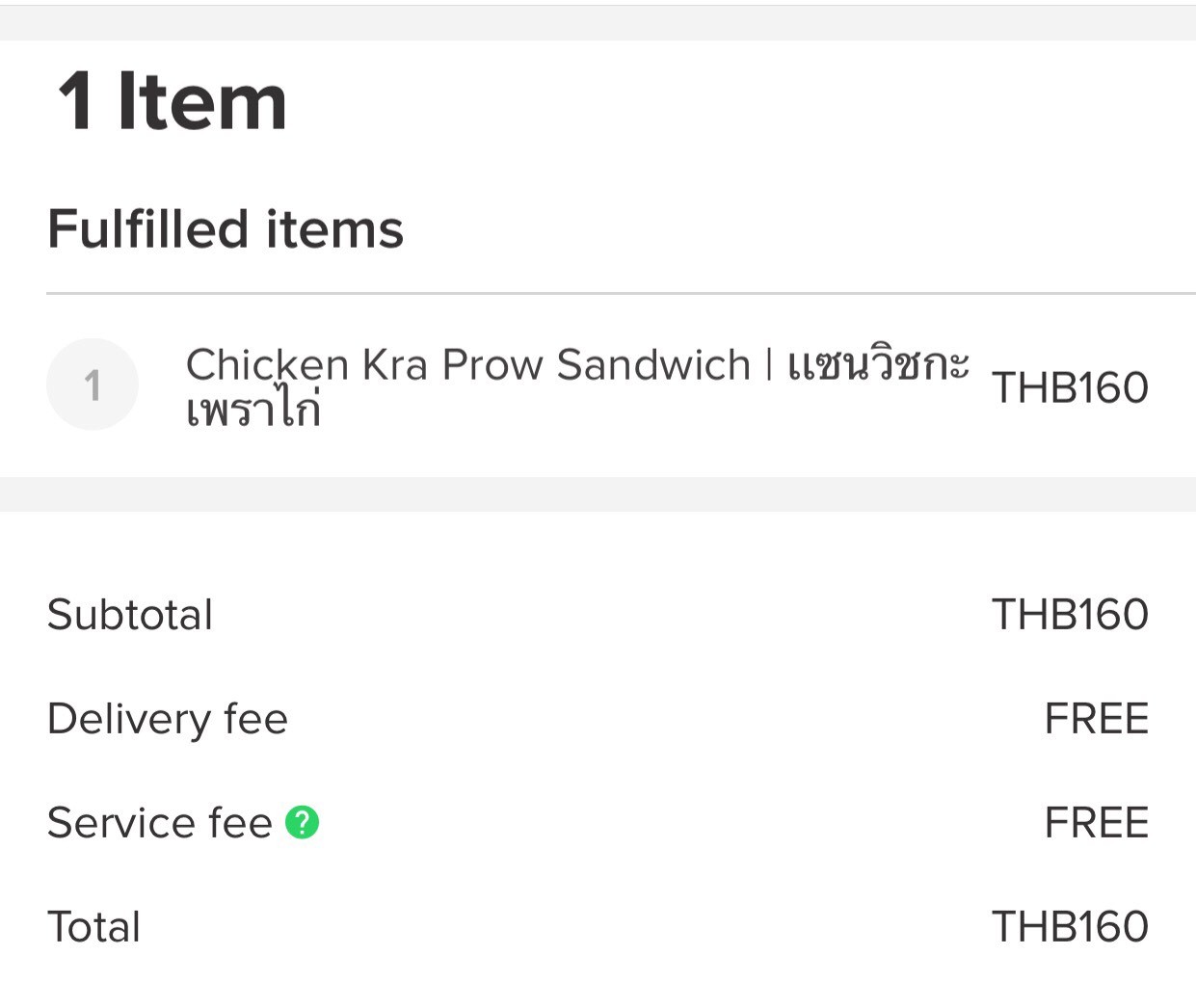Click the FREE value for Service fee
This screenshot has height=1008, width=1196.
(x=1097, y=823)
